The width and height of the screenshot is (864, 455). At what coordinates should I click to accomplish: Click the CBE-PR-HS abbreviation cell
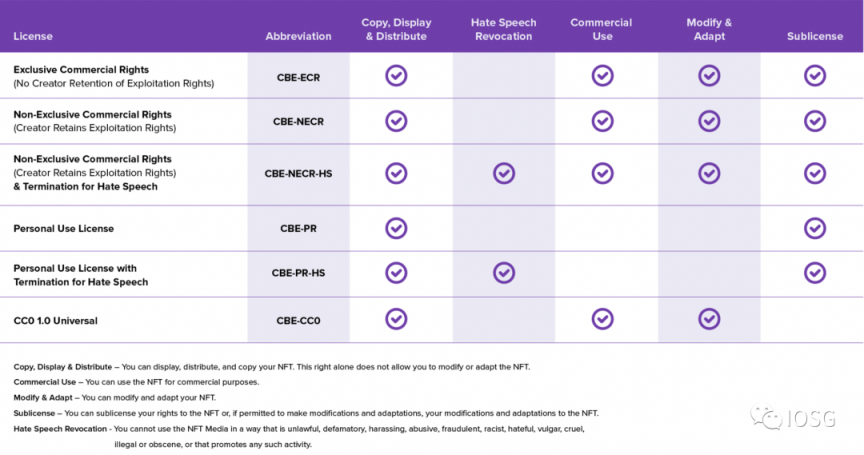(x=298, y=273)
